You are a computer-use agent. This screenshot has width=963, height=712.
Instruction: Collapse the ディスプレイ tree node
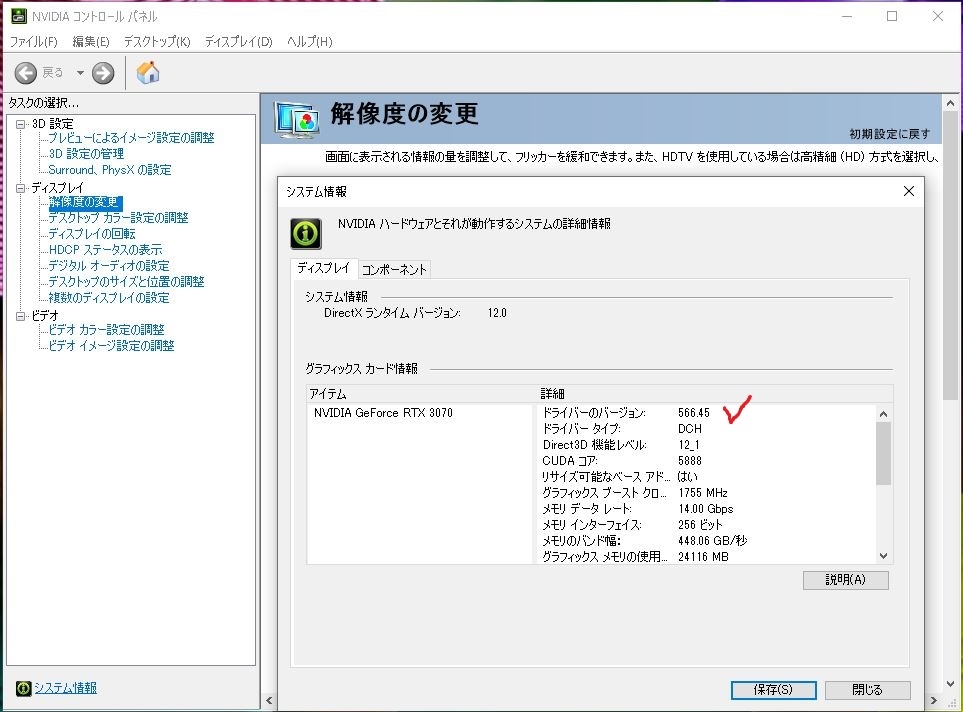coord(20,188)
